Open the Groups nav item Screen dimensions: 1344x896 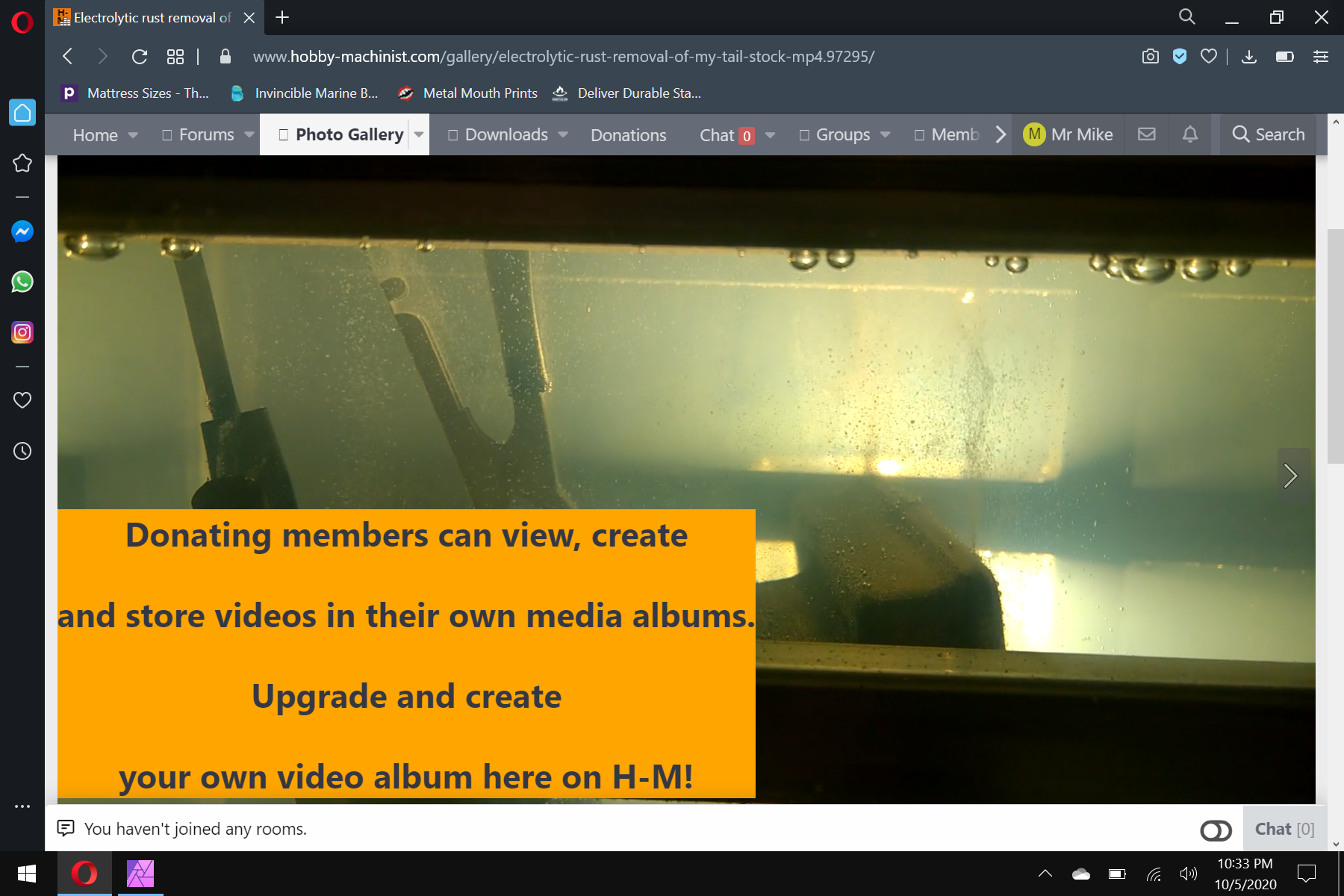coord(835,134)
